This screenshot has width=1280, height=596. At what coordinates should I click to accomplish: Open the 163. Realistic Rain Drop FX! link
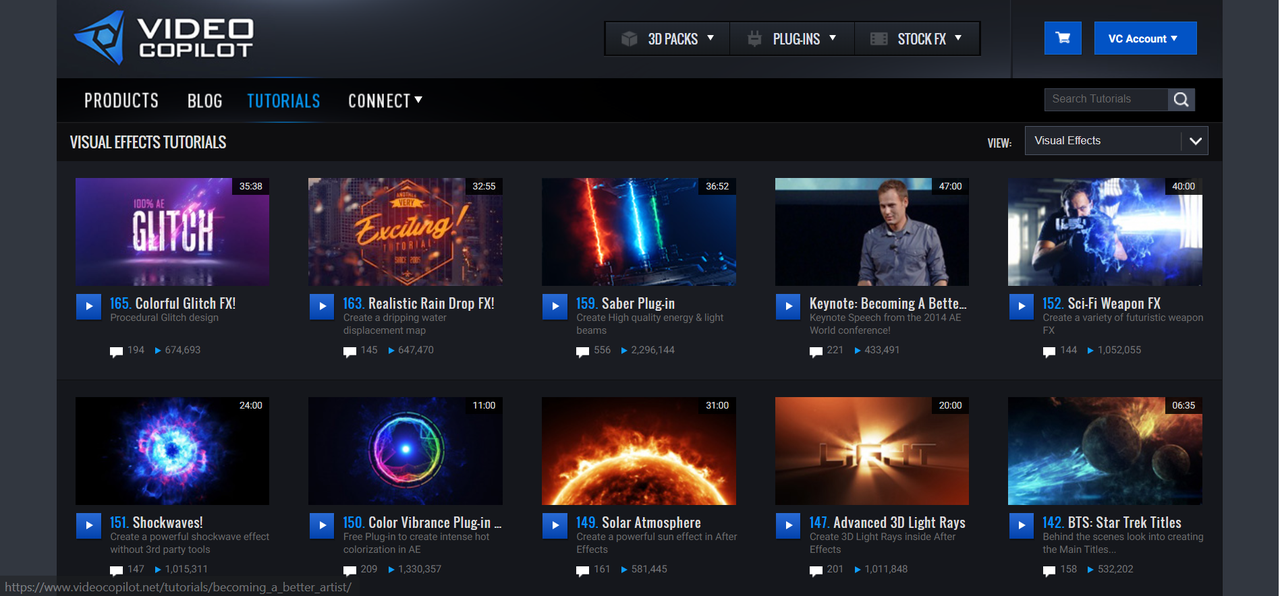[419, 303]
